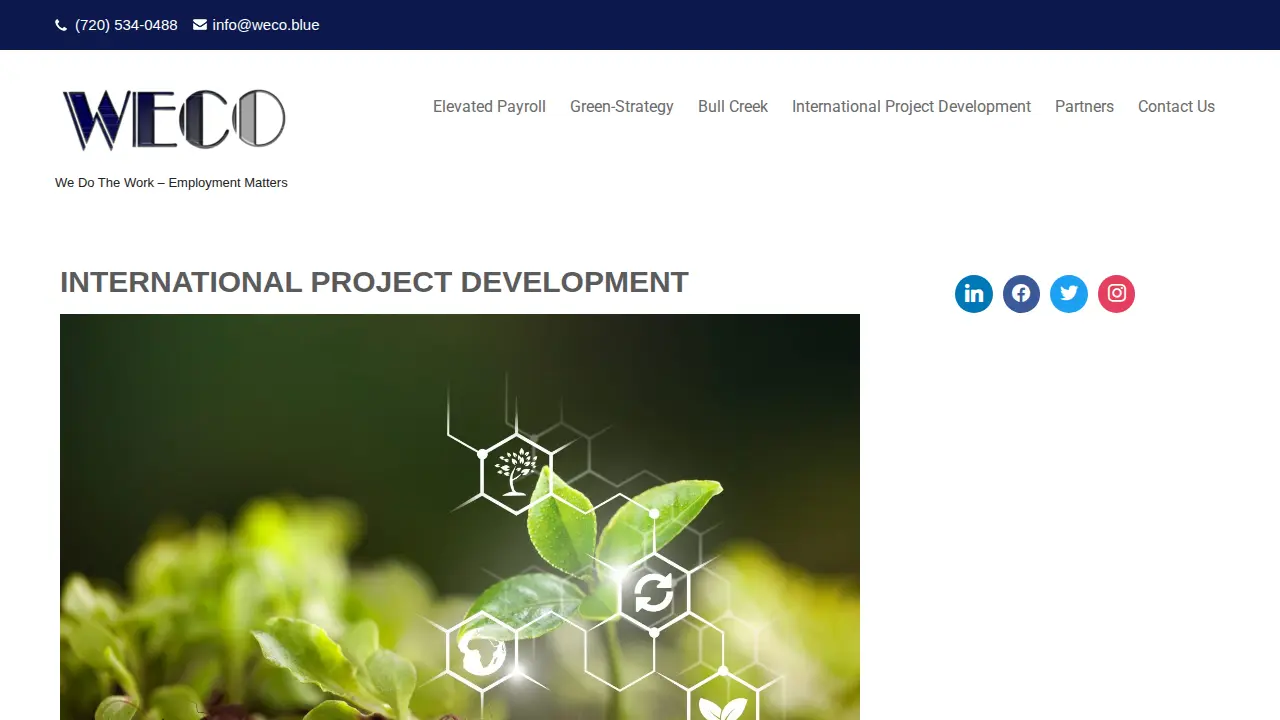The width and height of the screenshot is (1280, 720).
Task: Email info@weco.blue link
Action: 266,25
